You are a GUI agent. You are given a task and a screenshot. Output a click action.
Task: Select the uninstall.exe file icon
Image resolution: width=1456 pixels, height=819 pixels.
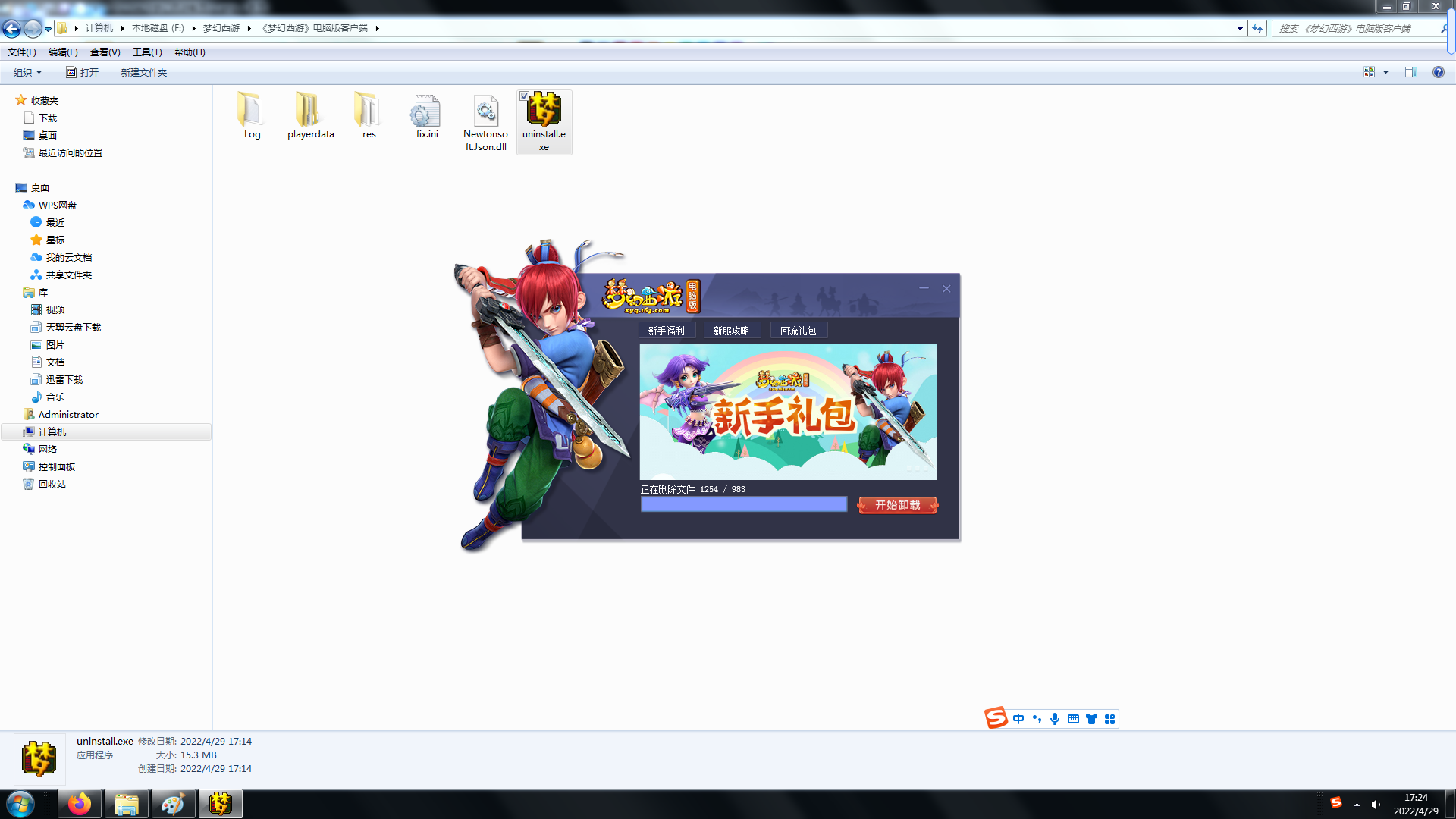coord(544,109)
